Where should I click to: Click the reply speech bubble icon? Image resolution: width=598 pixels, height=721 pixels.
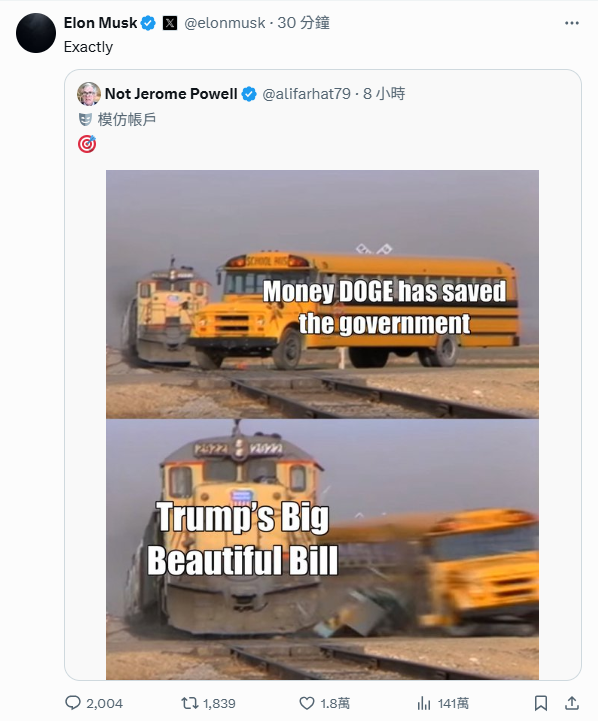[73, 703]
